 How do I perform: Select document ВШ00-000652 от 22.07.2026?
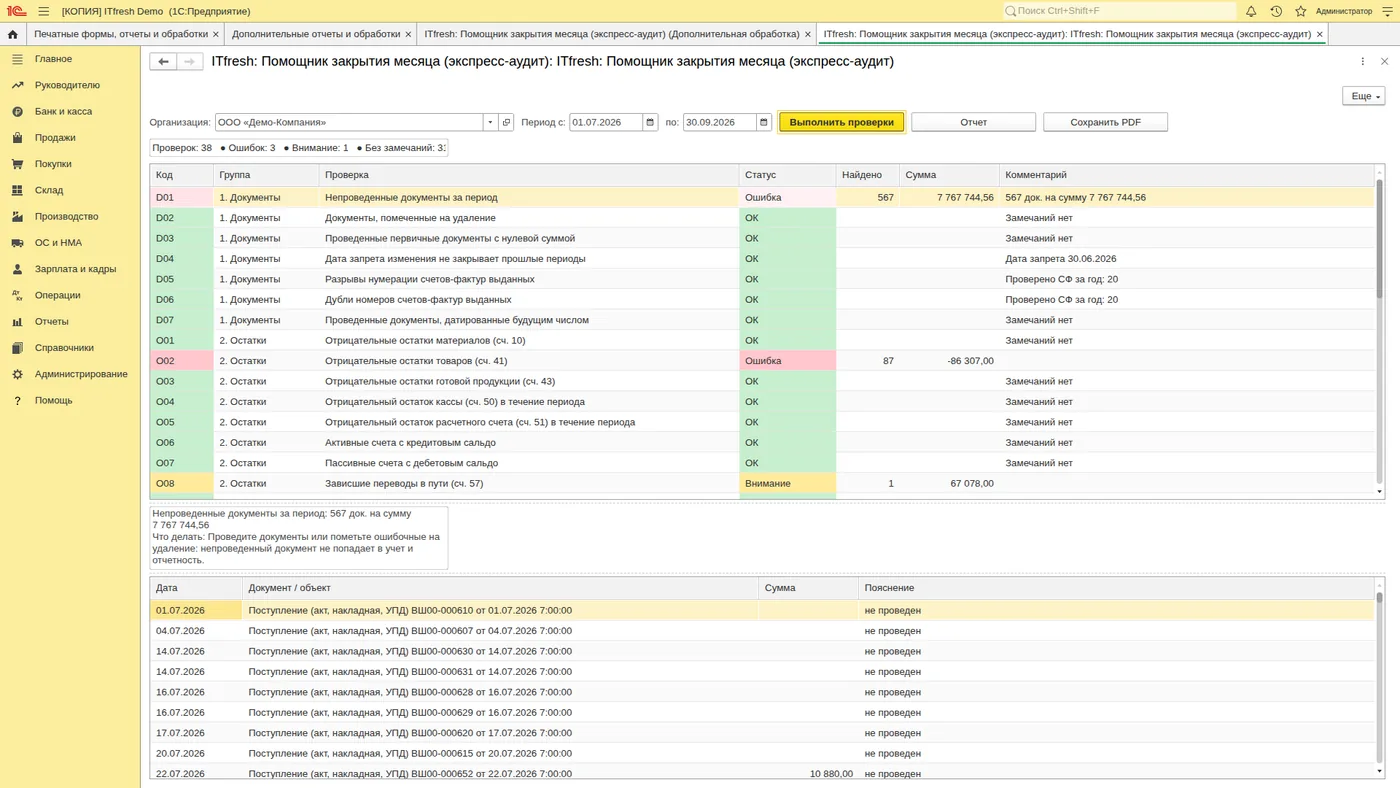[x=763, y=774]
